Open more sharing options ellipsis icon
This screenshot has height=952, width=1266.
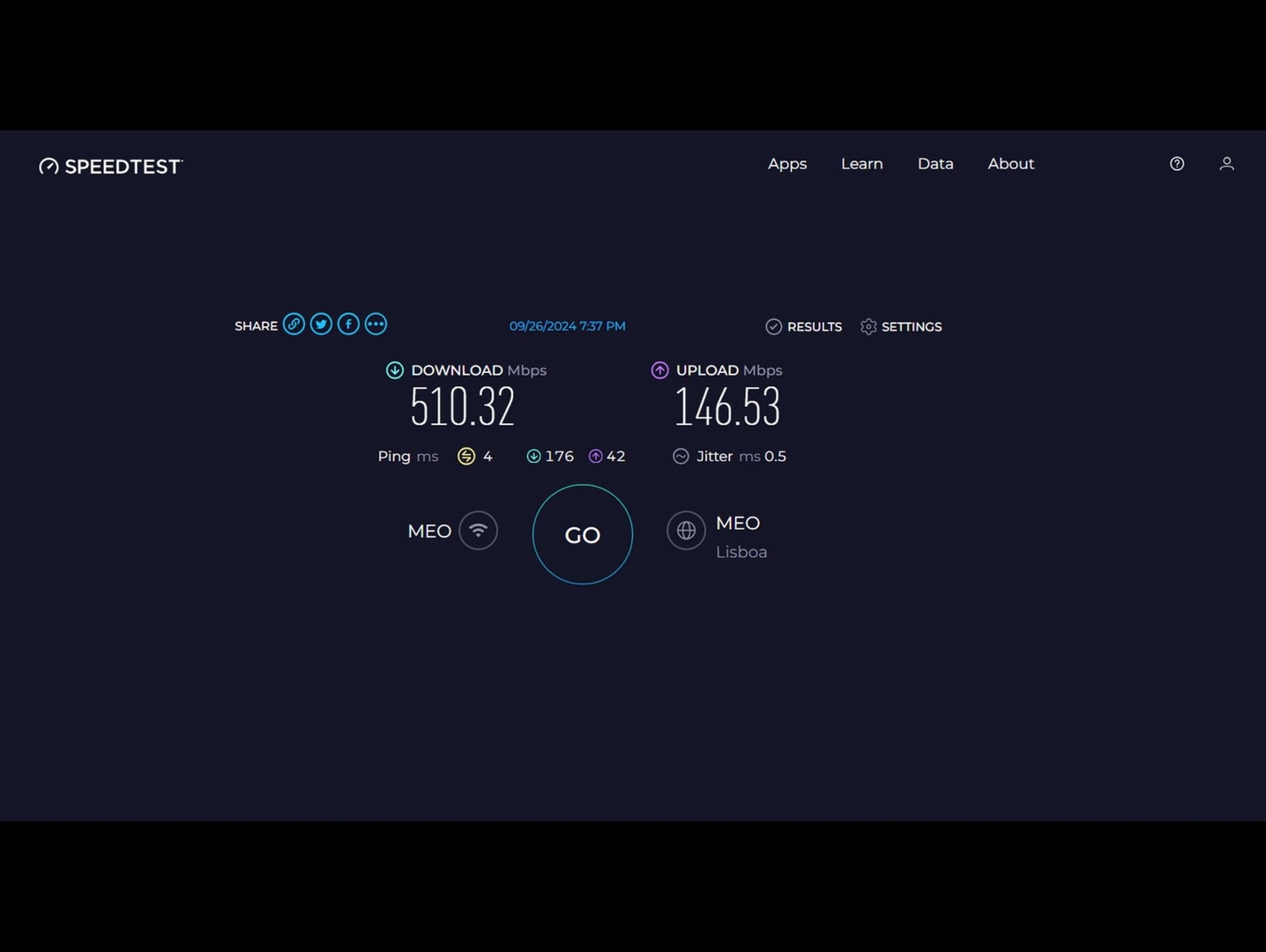(376, 324)
